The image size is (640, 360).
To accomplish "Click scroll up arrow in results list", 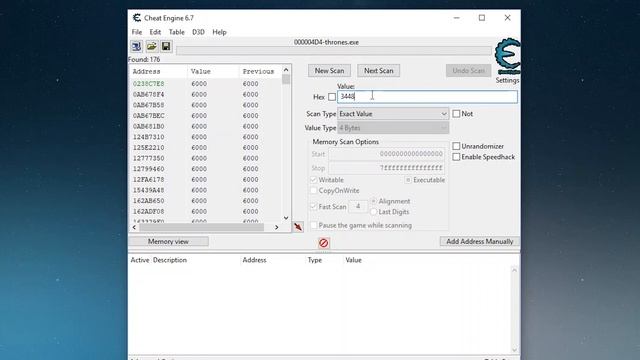I will click(x=286, y=70).
